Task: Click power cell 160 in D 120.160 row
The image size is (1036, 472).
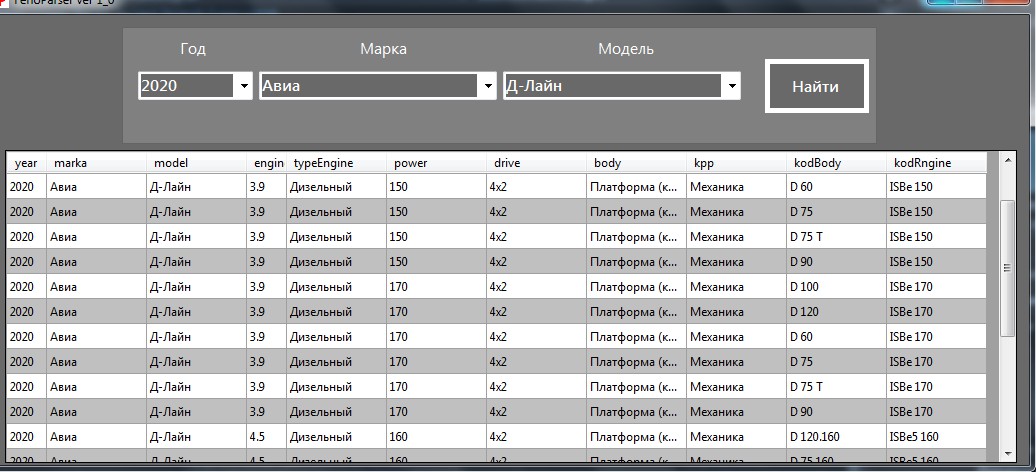Action: pos(437,437)
